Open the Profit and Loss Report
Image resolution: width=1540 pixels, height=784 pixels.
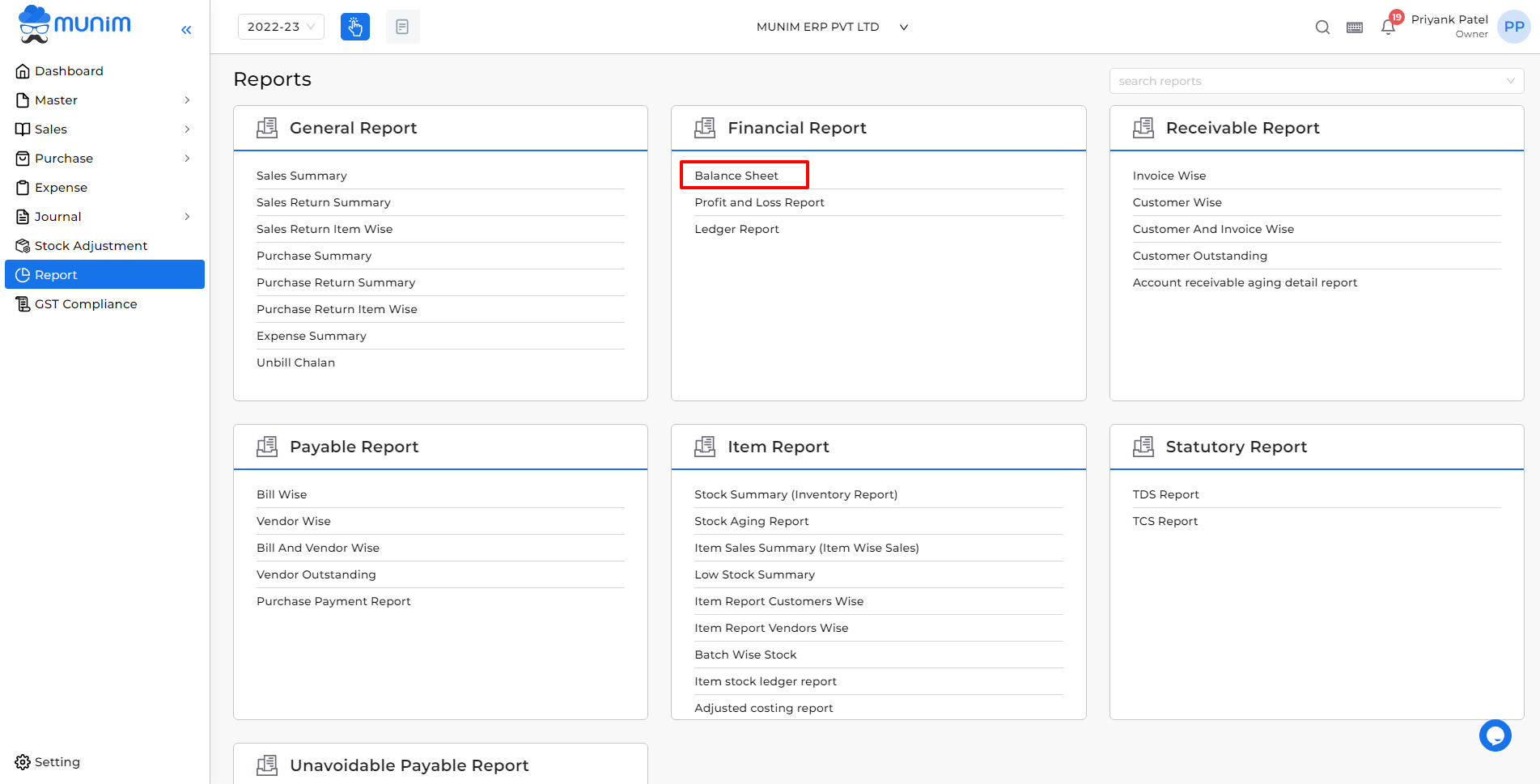pyautogui.click(x=759, y=202)
